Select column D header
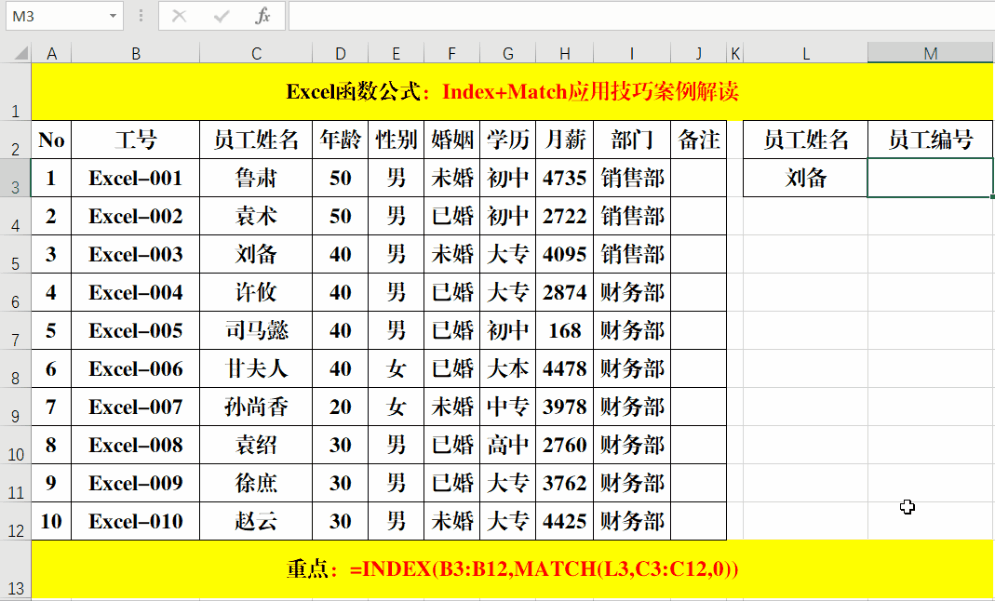 [x=340, y=53]
